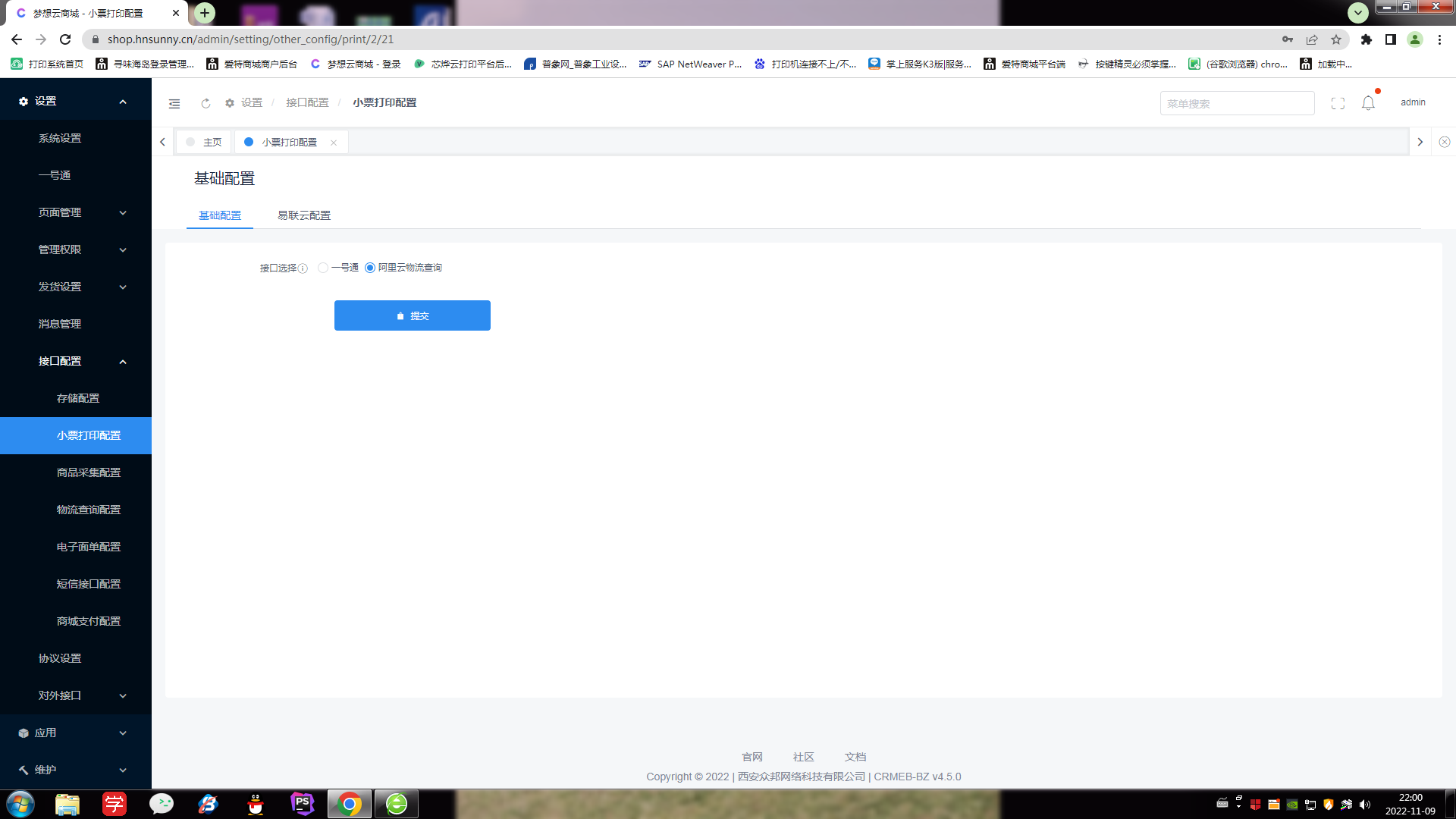
Task: Click info icon beside 接口选择
Action: (x=303, y=268)
